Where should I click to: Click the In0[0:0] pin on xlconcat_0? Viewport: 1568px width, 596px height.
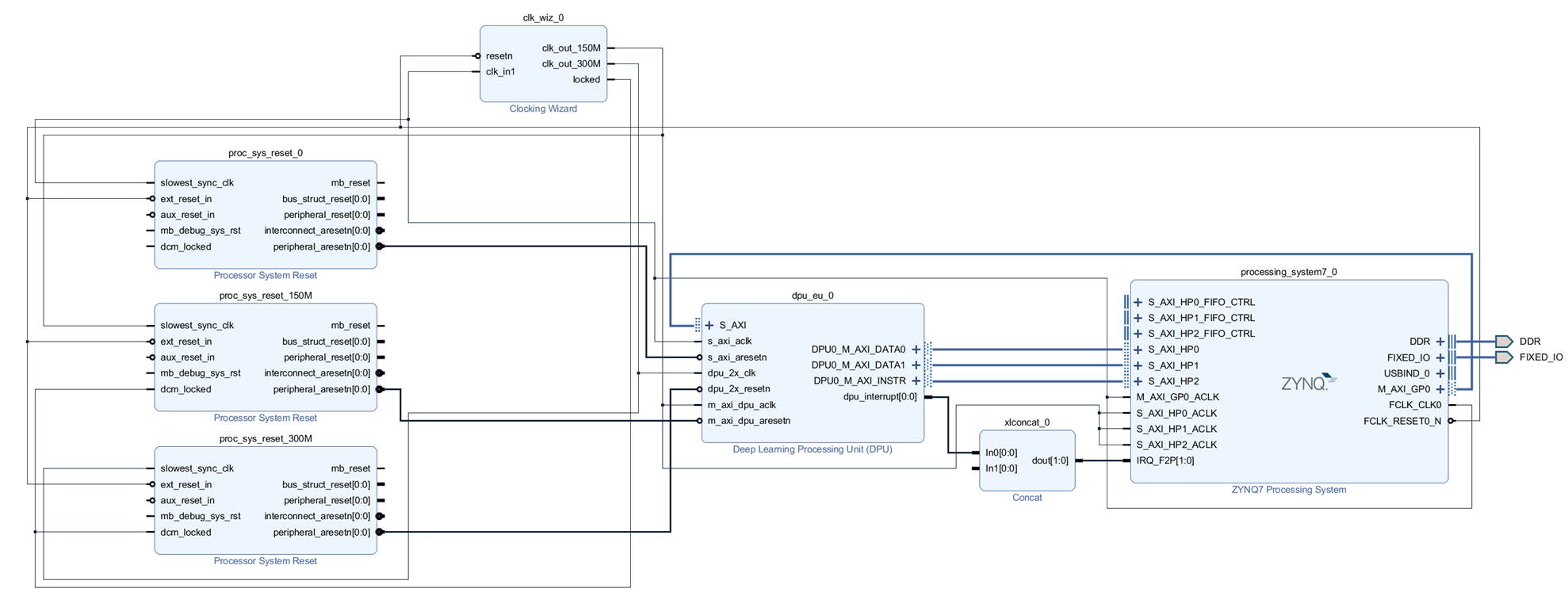pyautogui.click(x=1001, y=453)
